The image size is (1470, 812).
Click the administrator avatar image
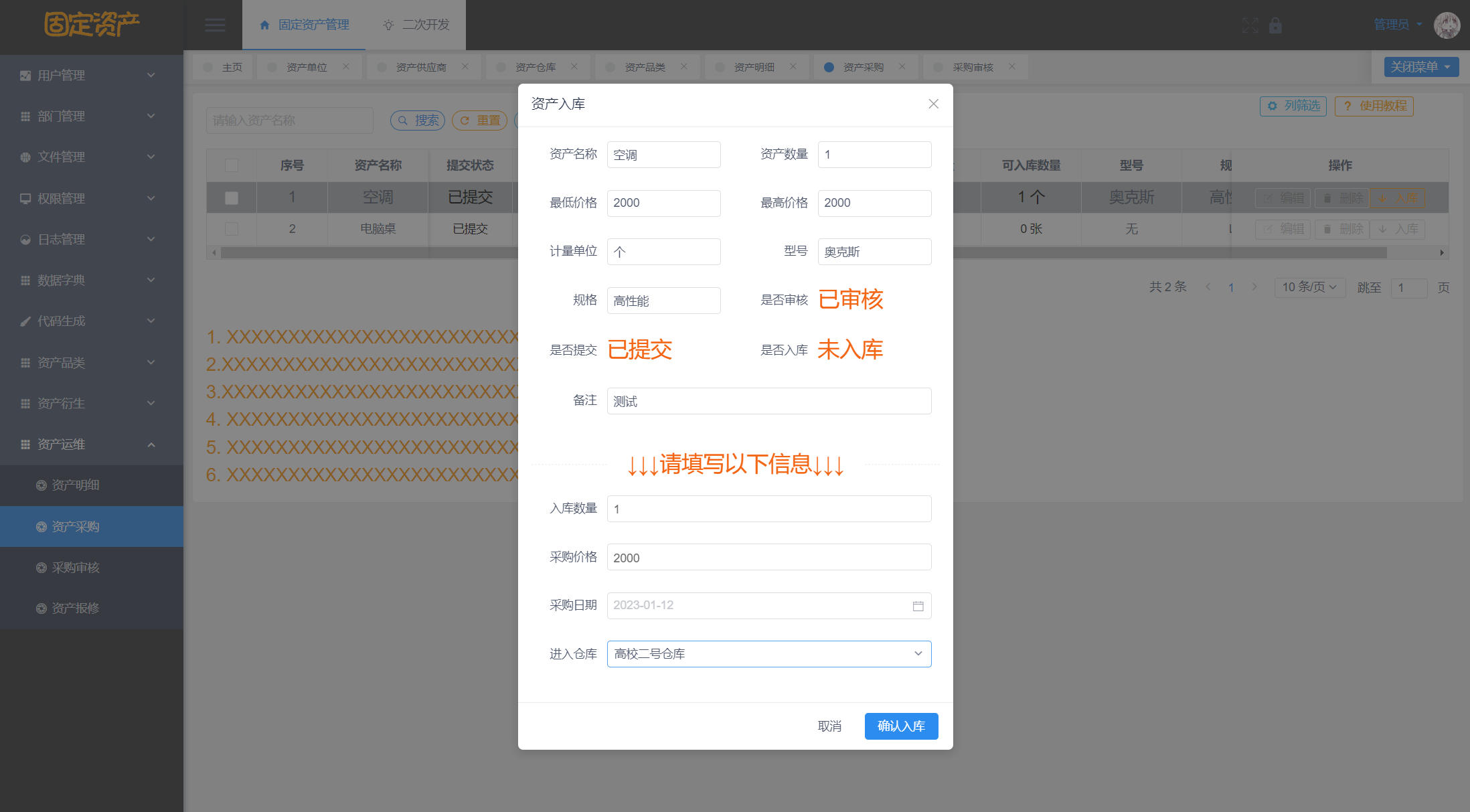[x=1447, y=25]
